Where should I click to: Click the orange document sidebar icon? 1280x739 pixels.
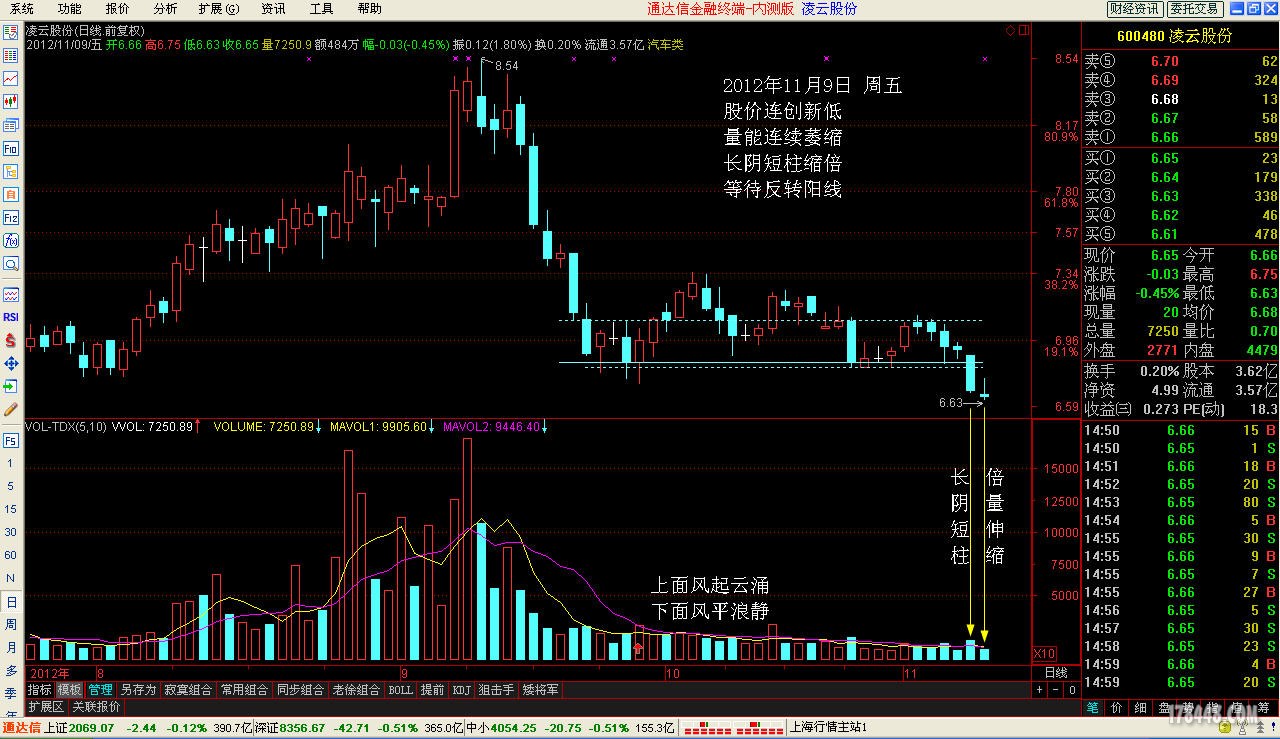coord(10,194)
